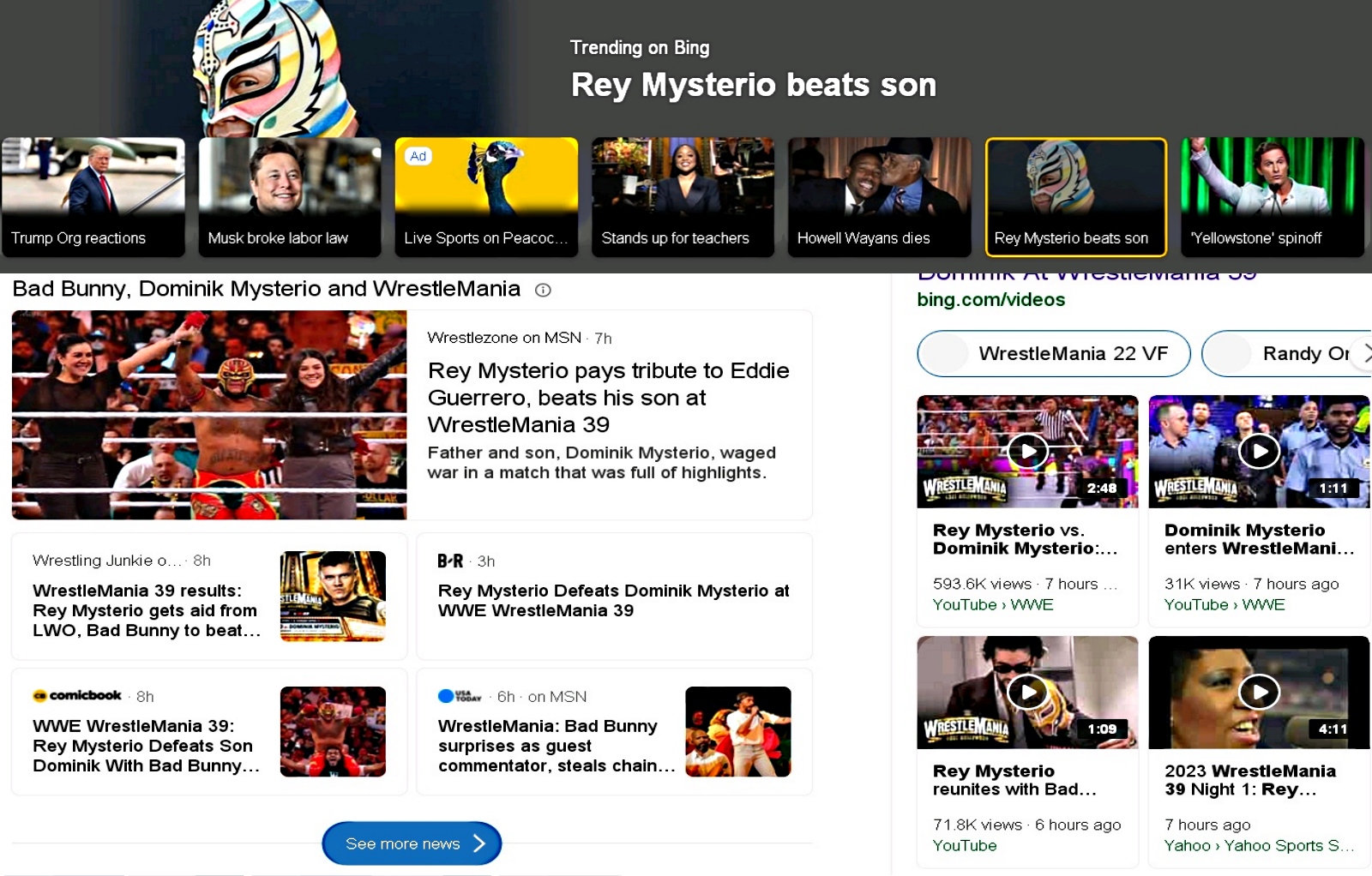Click the arrow in See more news button
Screen dimensions: 1372x876
coord(479,843)
